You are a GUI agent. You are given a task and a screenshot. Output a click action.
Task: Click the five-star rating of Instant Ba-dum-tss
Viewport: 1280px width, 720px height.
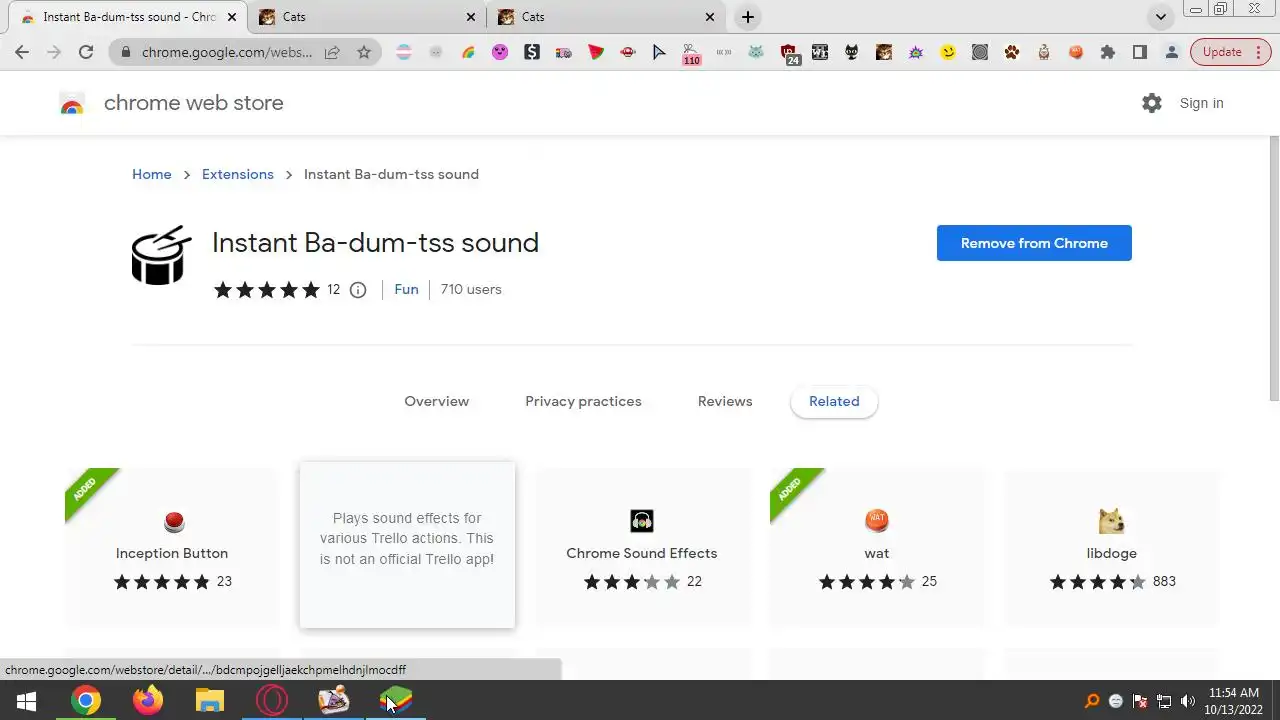coord(267,290)
